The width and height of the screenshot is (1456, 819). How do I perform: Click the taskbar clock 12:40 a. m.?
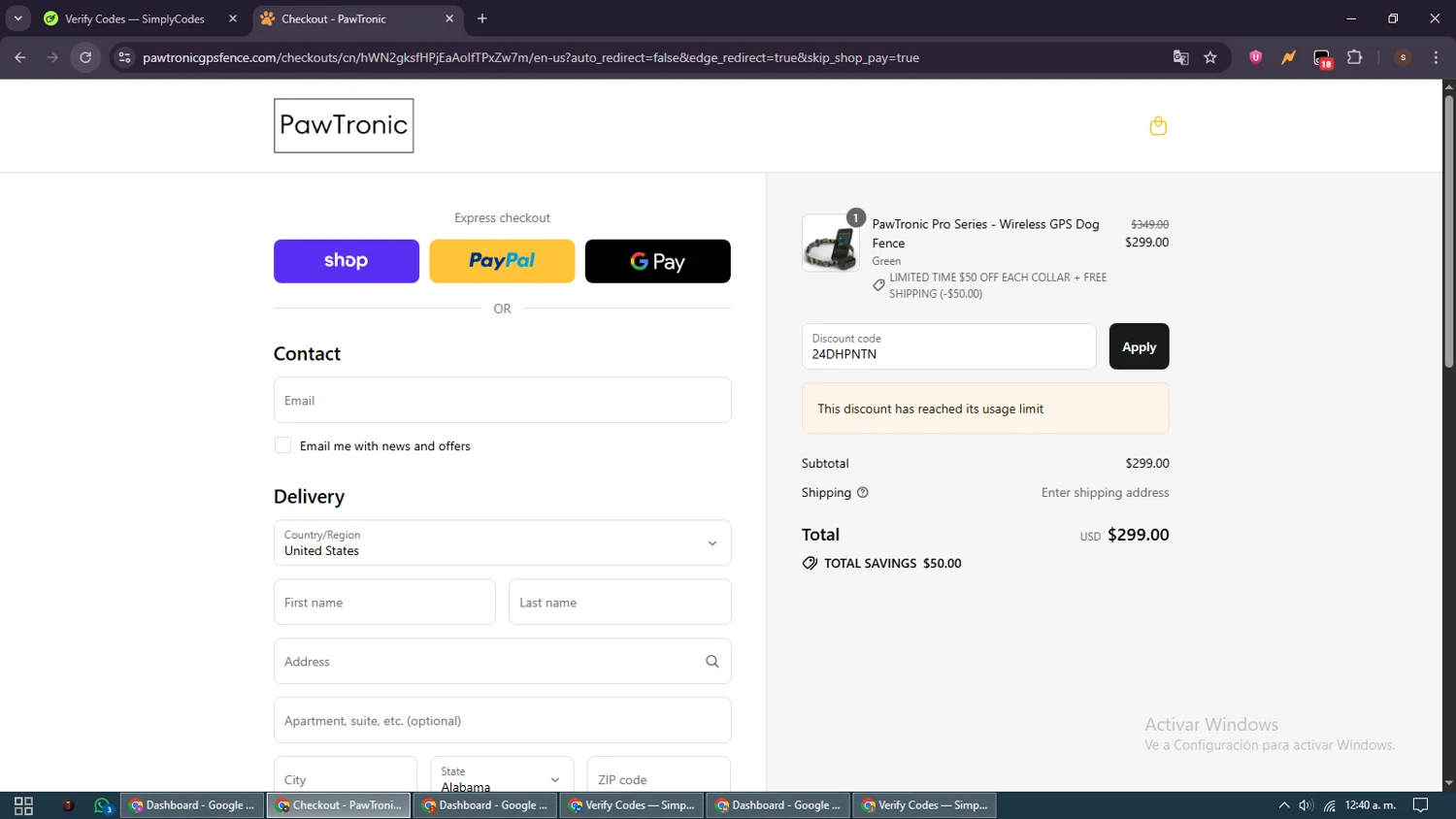coord(1370,805)
